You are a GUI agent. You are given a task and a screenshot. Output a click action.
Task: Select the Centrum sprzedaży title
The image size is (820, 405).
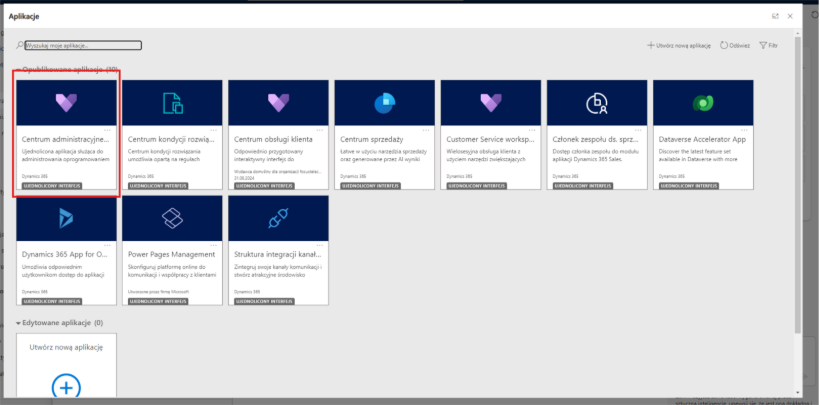tap(372, 140)
